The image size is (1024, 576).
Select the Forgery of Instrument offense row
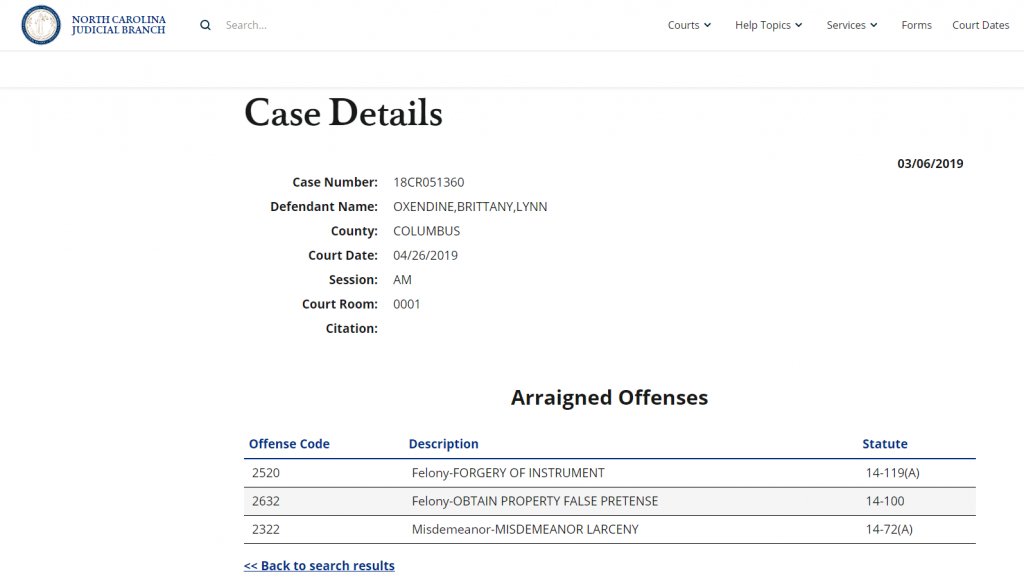click(508, 473)
